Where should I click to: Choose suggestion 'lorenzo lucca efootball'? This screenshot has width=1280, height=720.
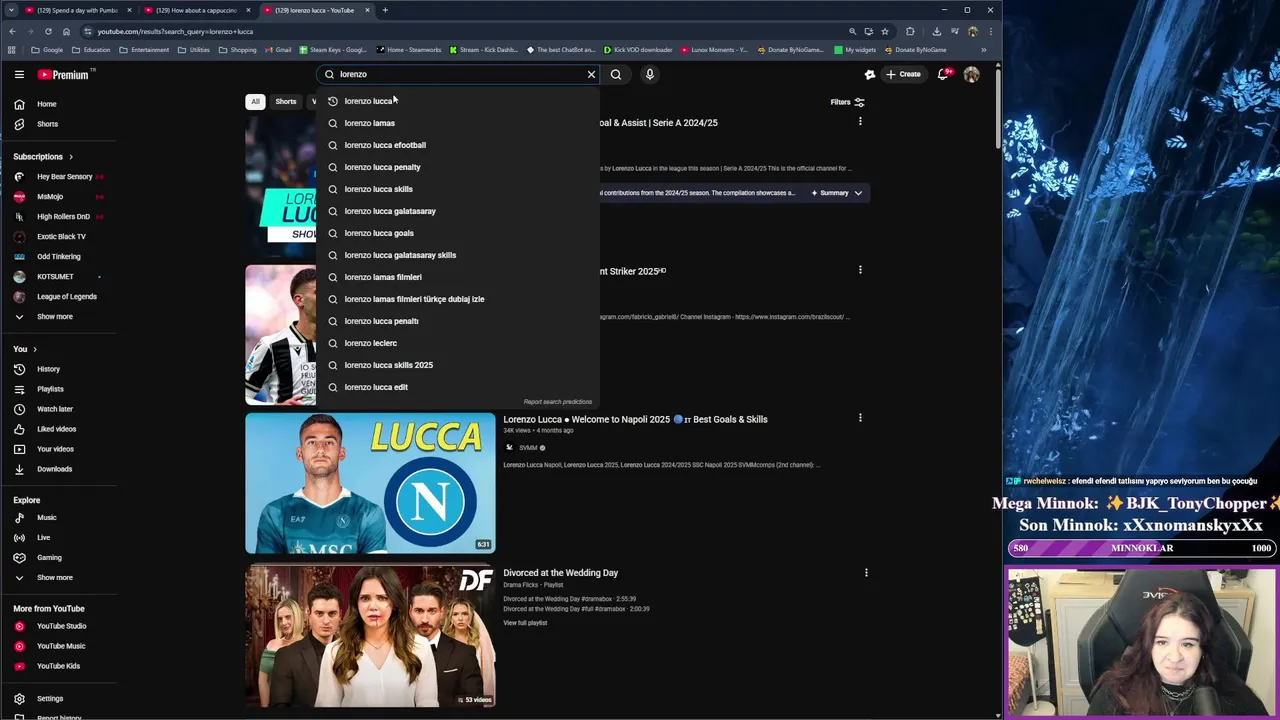(458, 145)
